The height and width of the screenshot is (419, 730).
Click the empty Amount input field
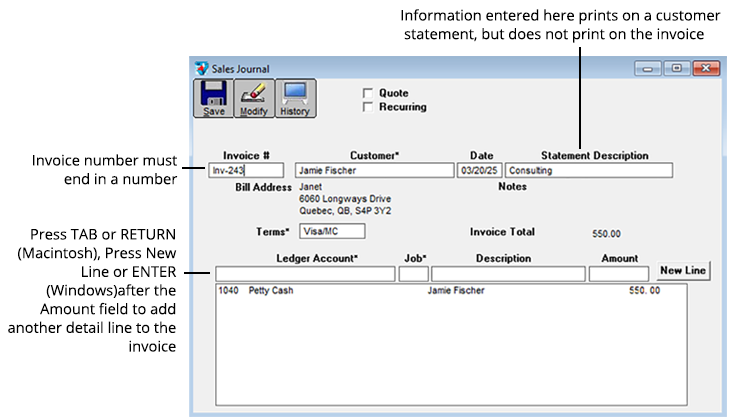(x=620, y=274)
